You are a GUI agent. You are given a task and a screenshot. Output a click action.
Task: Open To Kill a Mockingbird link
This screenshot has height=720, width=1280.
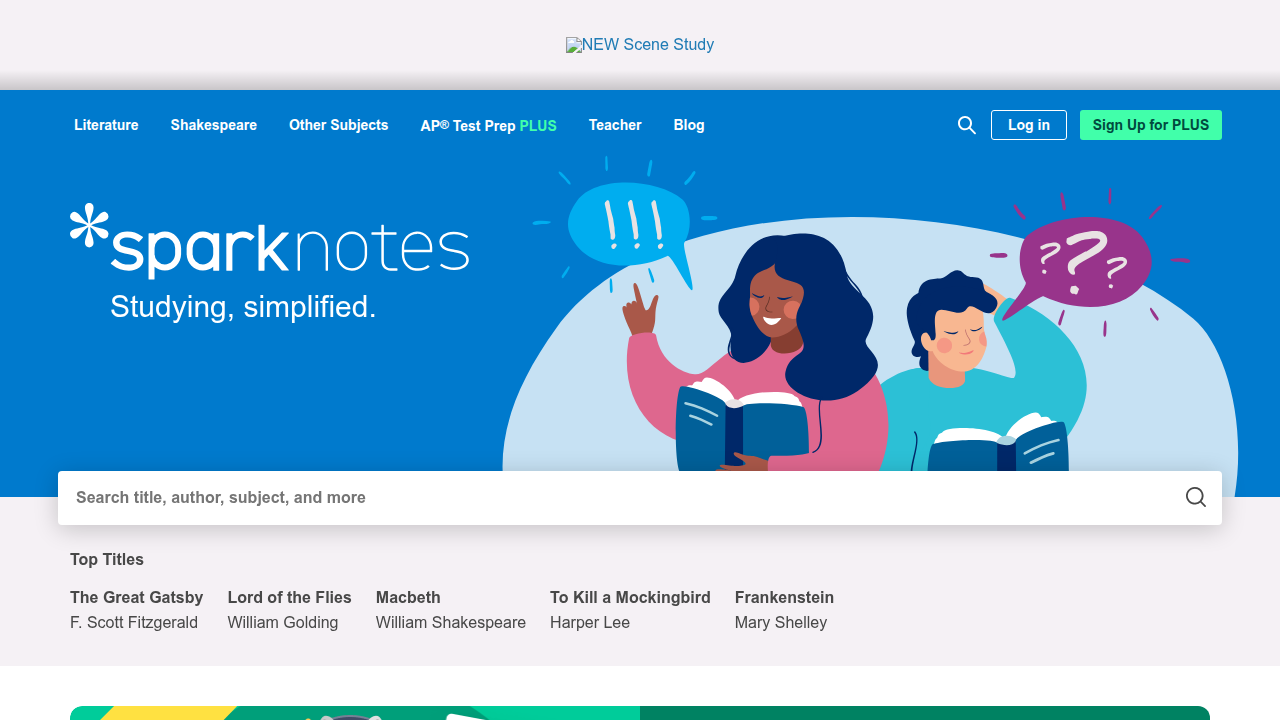(630, 597)
